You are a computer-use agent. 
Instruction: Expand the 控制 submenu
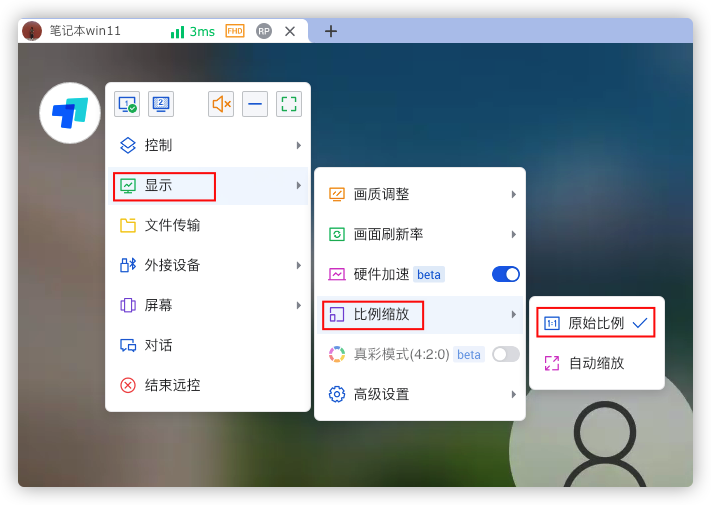click(x=208, y=145)
